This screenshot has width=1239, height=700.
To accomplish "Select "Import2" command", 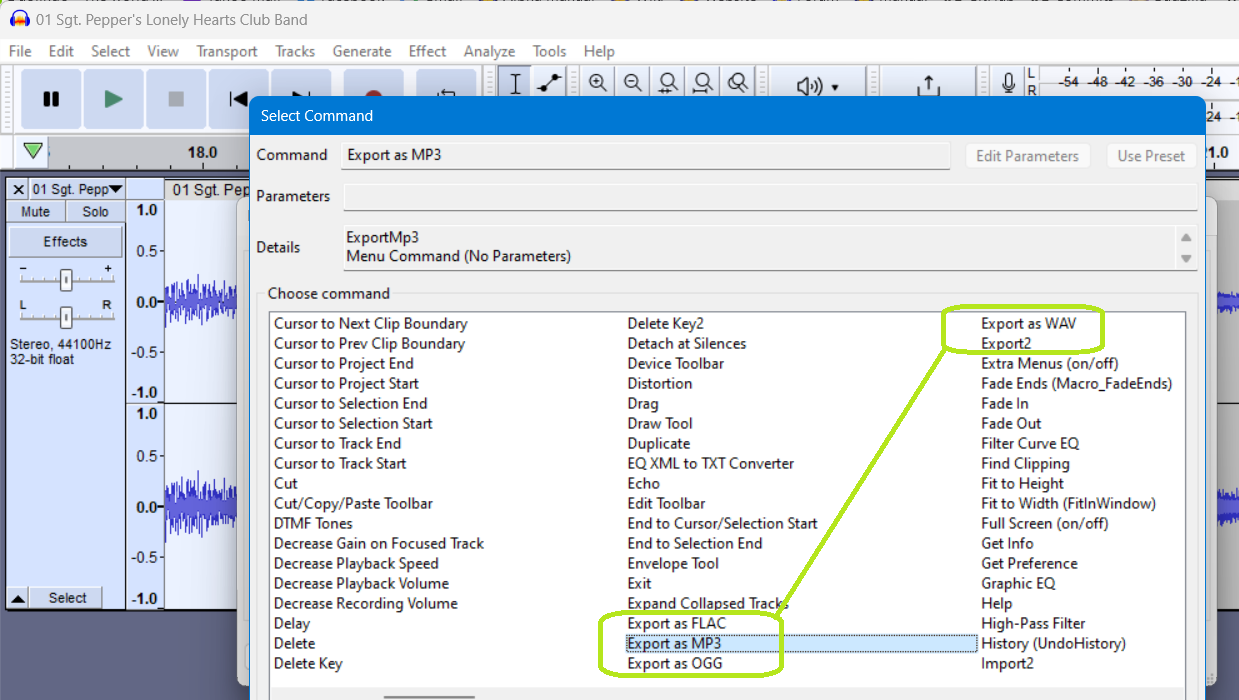I will (x=1007, y=663).
